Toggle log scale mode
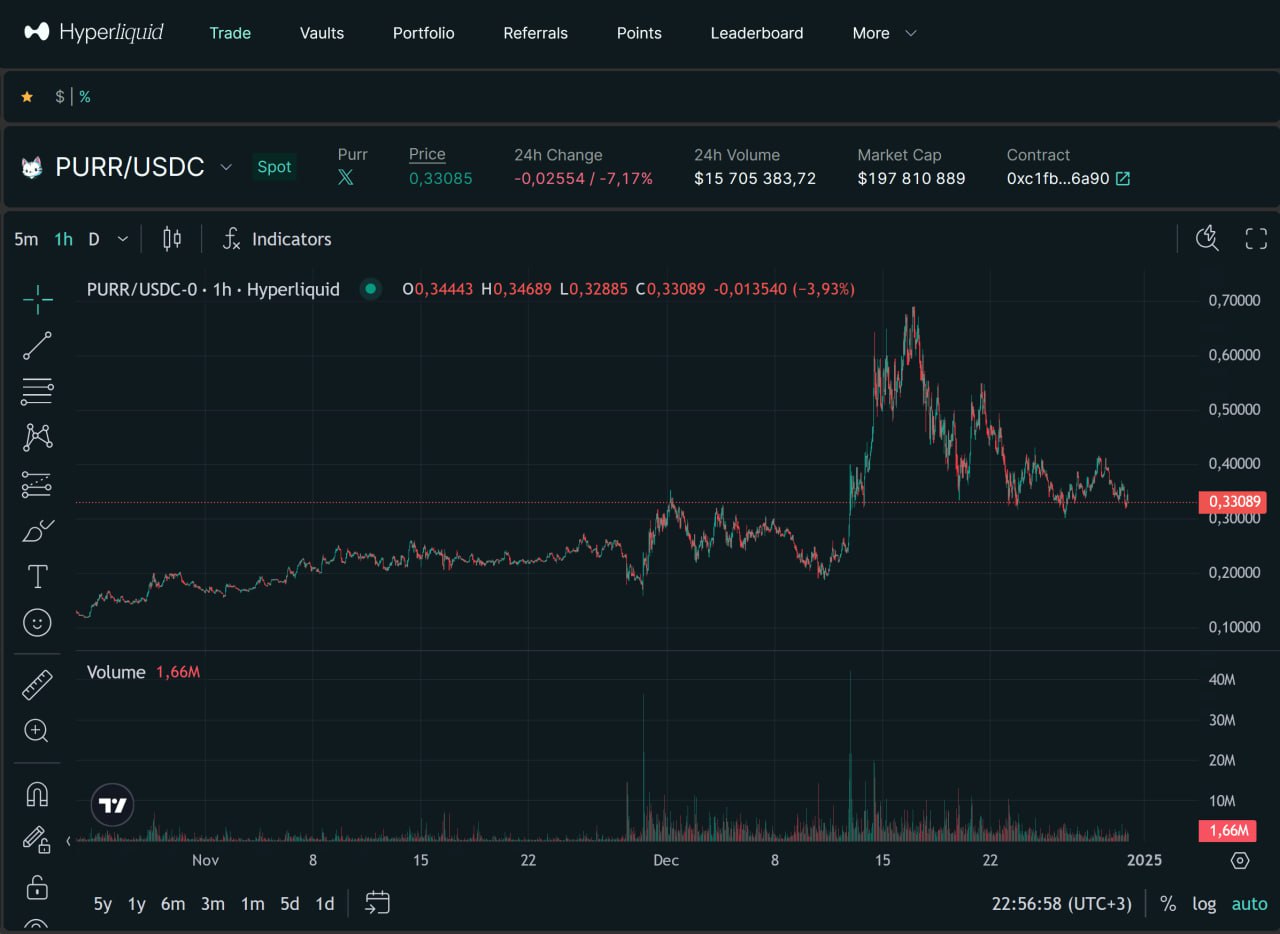Image resolution: width=1280 pixels, height=934 pixels. coord(1204,904)
